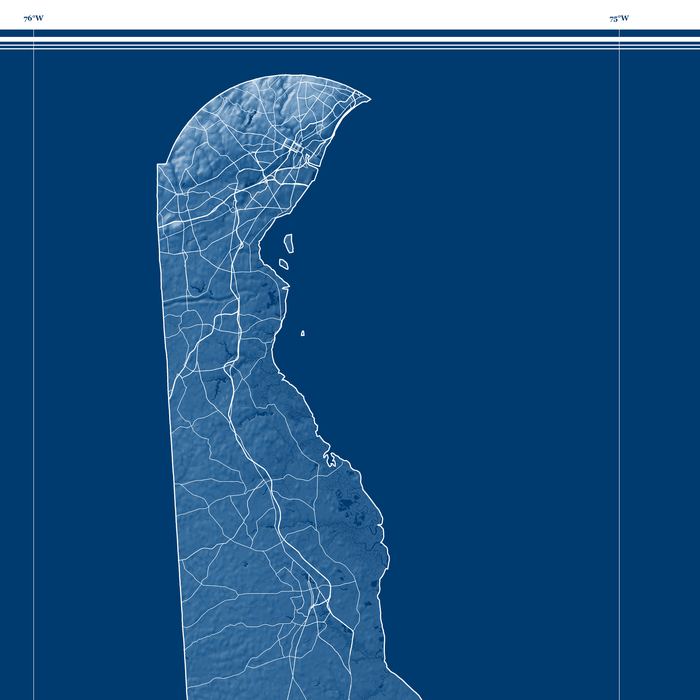Image resolution: width=700 pixels, height=700 pixels.
Task: Select the notched northwest corner of the border
Action: click(x=159, y=163)
